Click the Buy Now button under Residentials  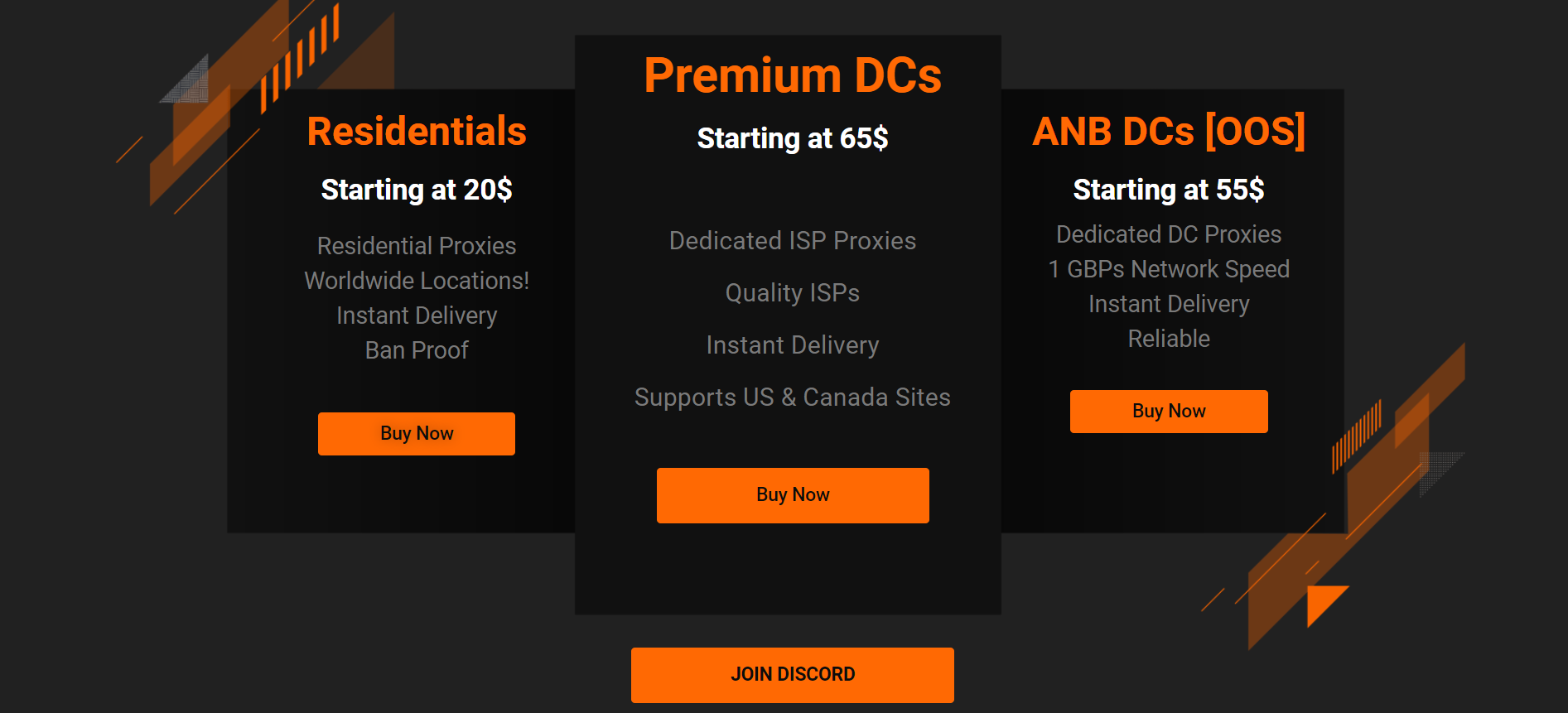[416, 433]
